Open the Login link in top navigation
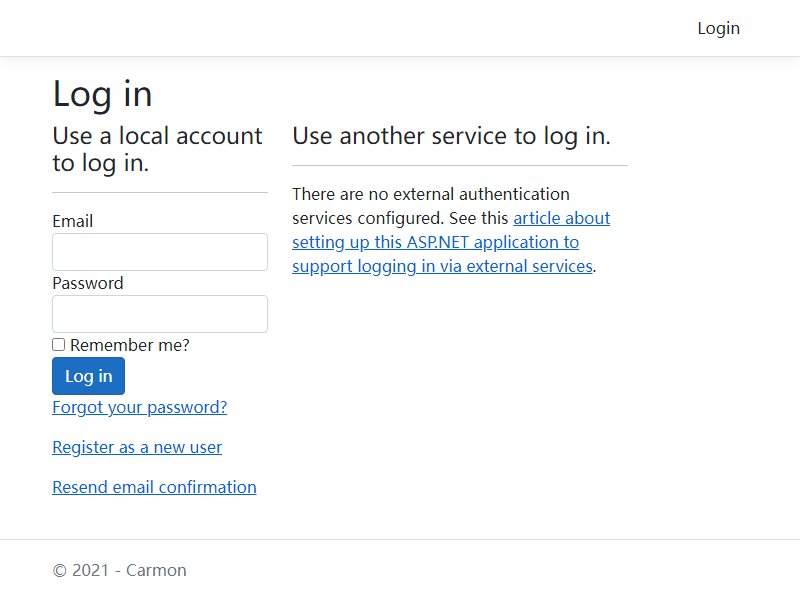Screen dimensions: 800x600 coord(718,29)
